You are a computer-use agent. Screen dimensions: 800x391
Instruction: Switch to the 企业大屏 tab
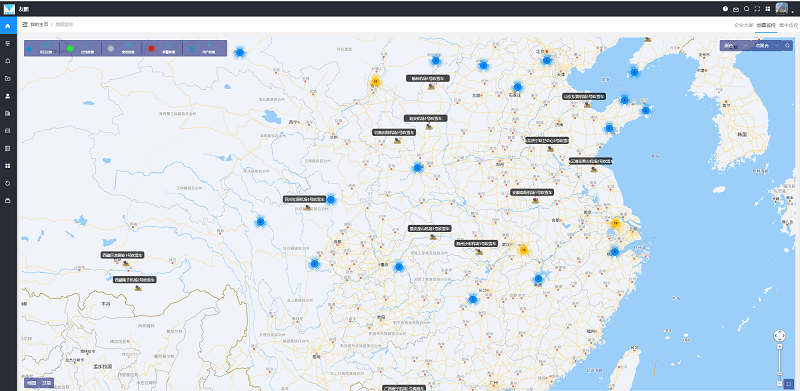[743, 25]
